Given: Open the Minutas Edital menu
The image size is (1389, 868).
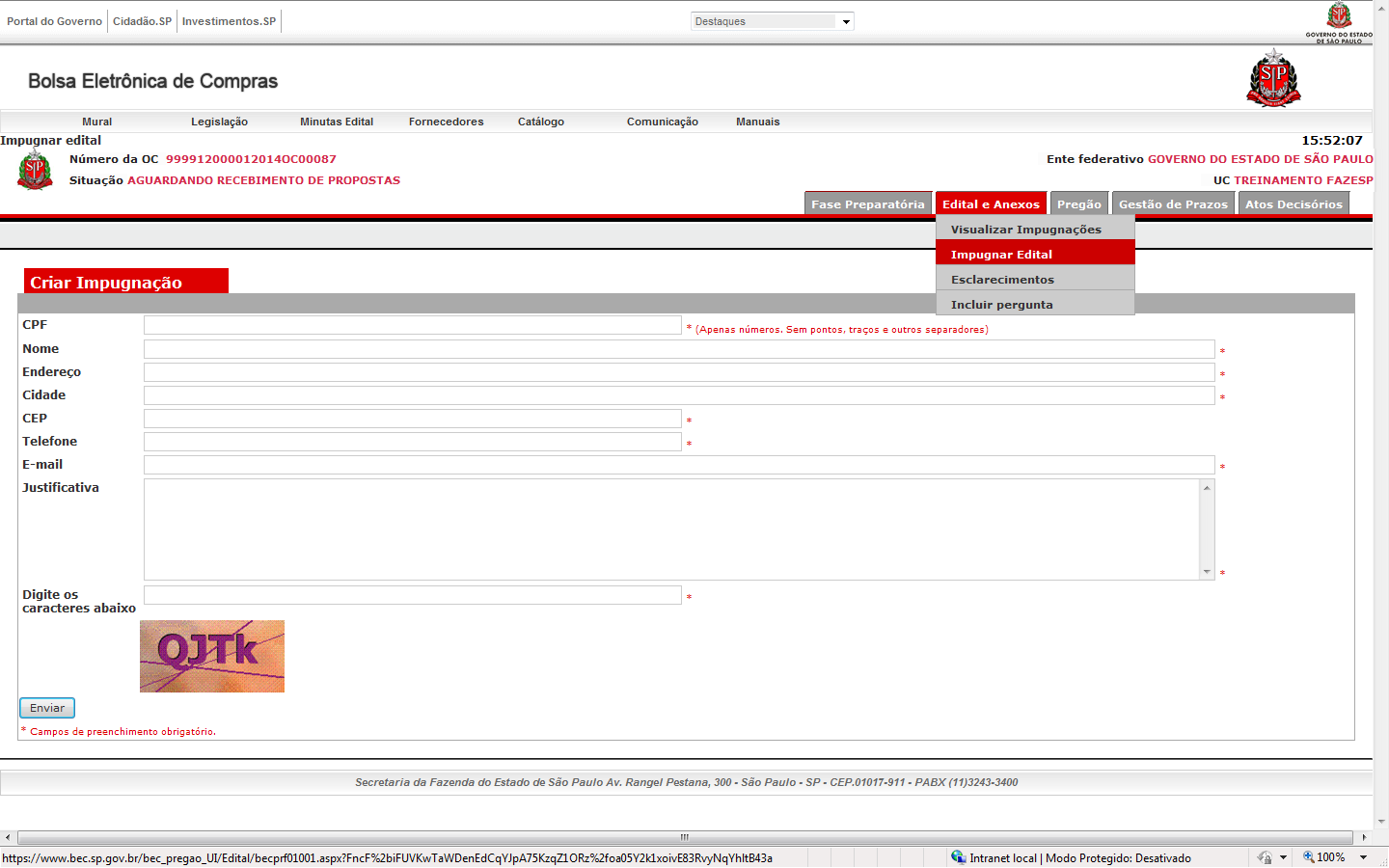Looking at the screenshot, I should point(337,122).
